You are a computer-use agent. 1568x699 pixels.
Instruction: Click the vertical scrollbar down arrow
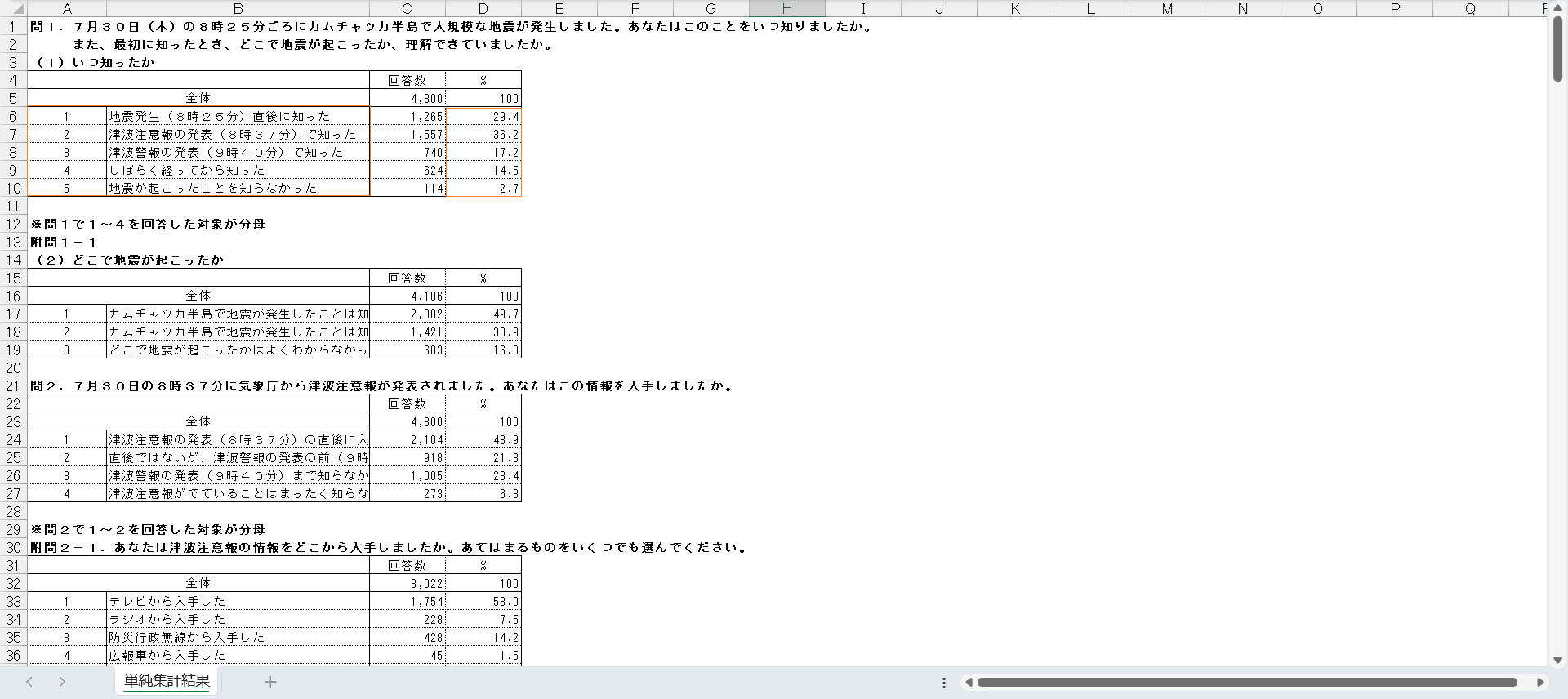(x=1557, y=660)
